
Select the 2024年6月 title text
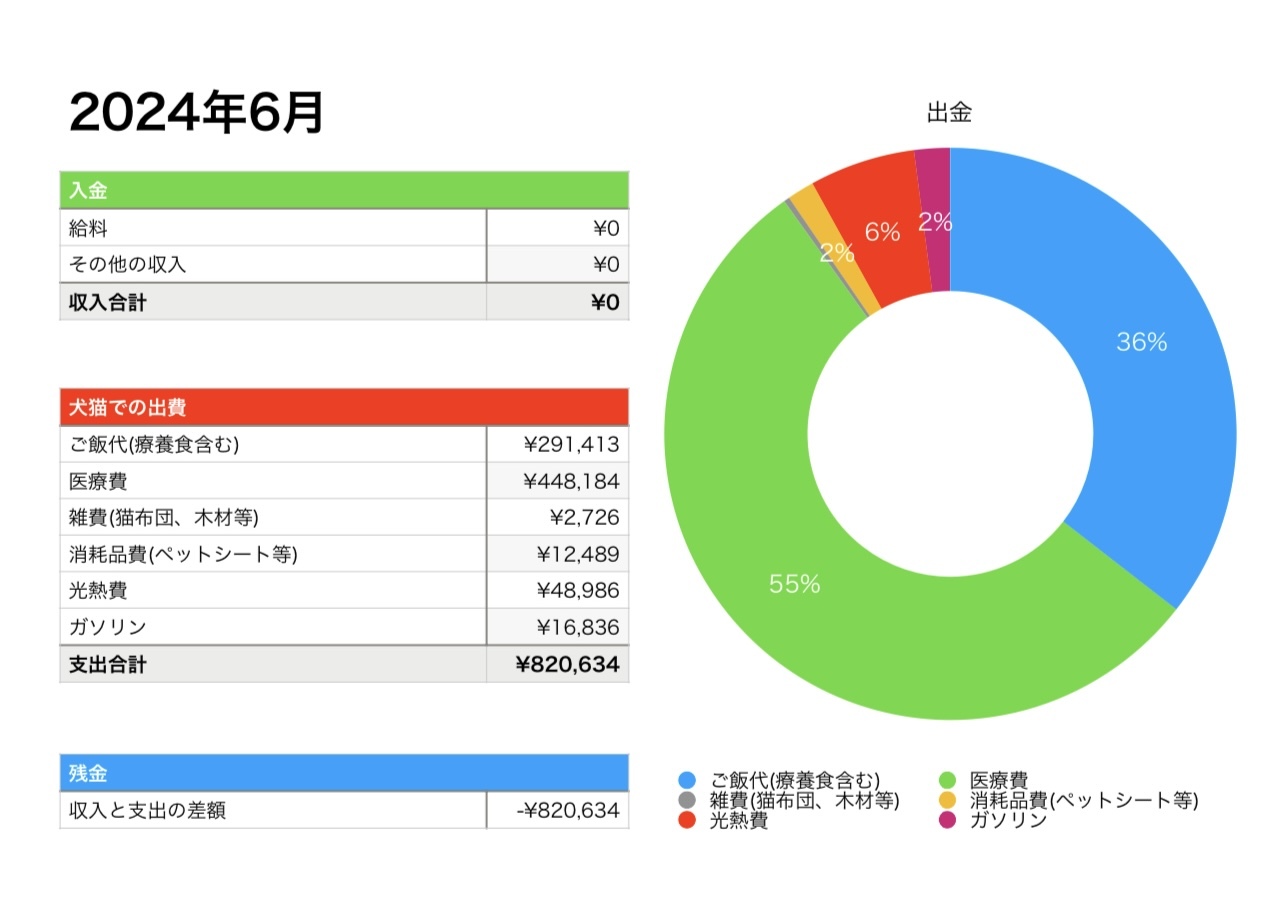coord(197,113)
